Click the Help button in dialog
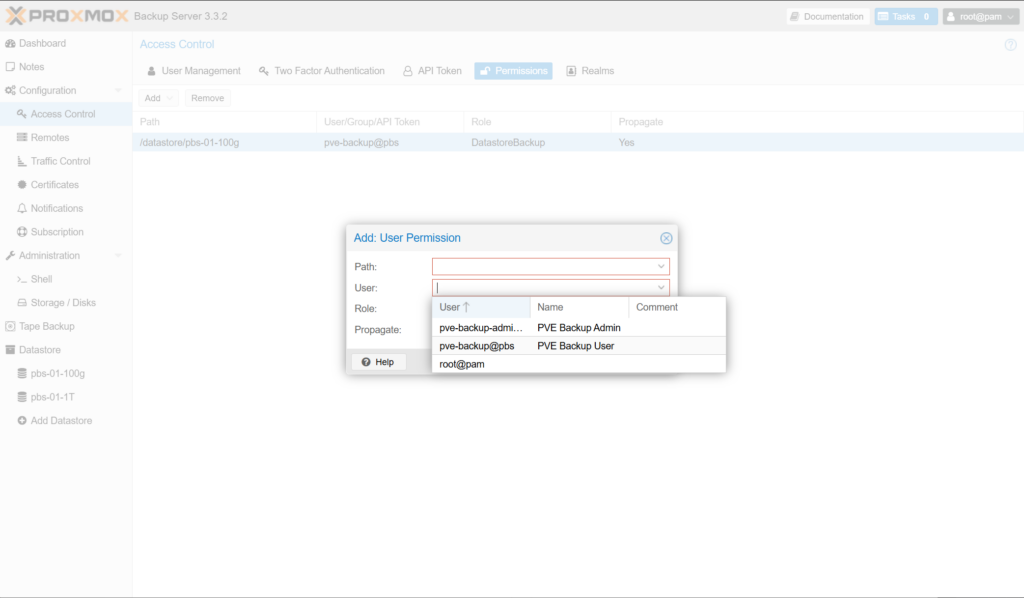The height and width of the screenshot is (598, 1024). point(378,362)
